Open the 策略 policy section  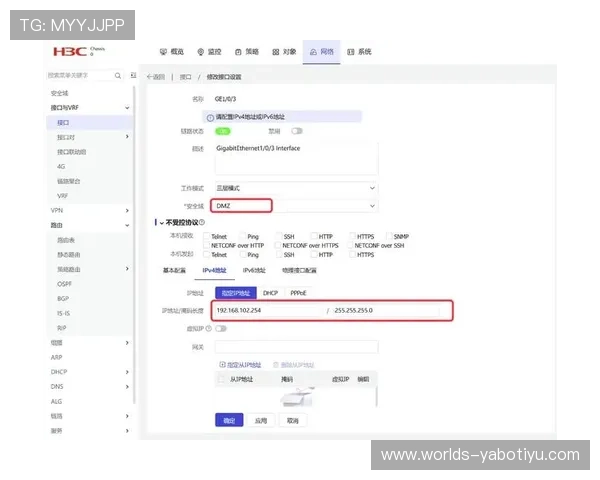point(247,52)
